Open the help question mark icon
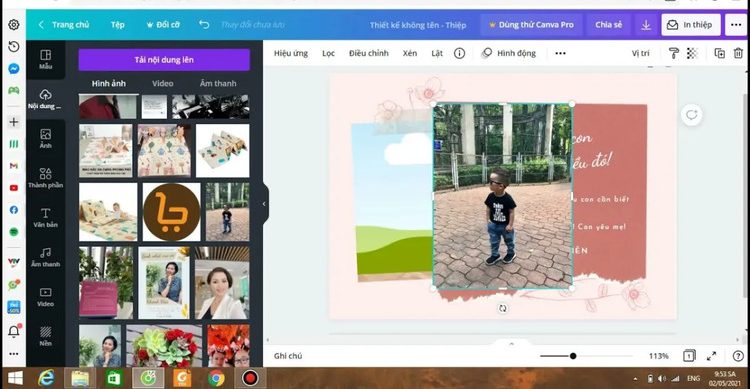The height and width of the screenshot is (389, 750). click(x=738, y=356)
